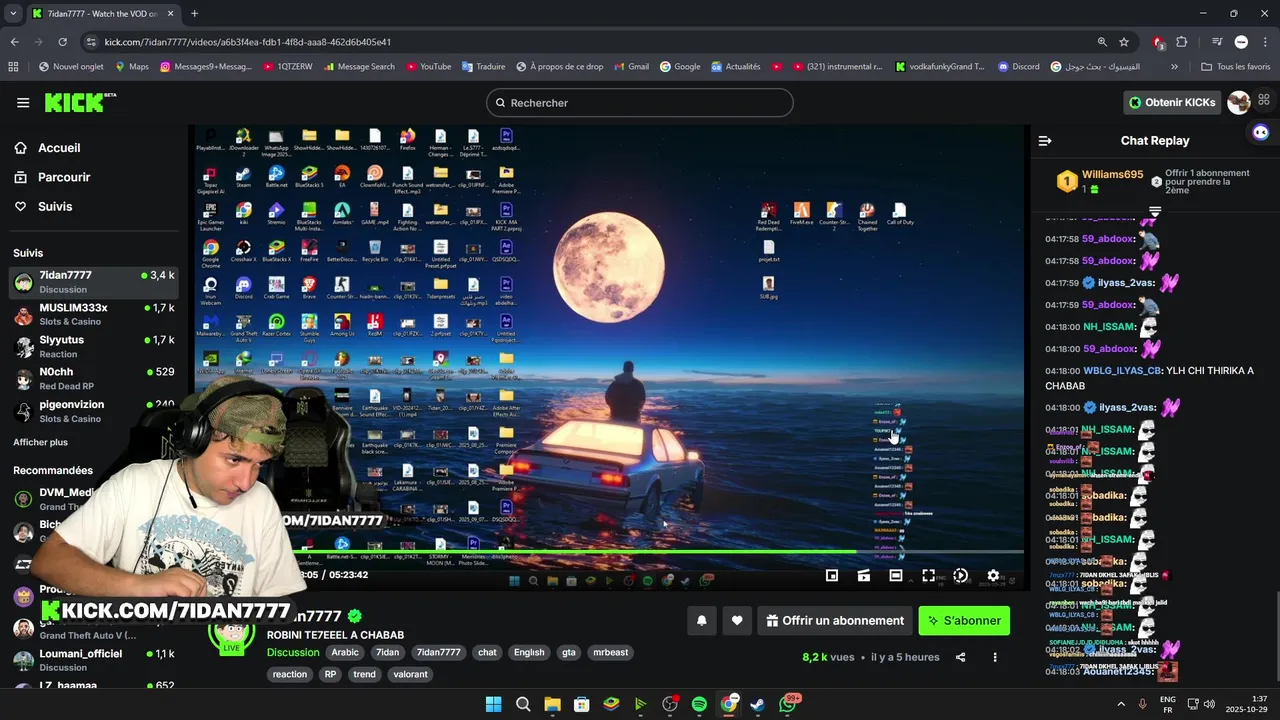
Task: Expand the chat leaderboard handle
Action: (x=1155, y=211)
